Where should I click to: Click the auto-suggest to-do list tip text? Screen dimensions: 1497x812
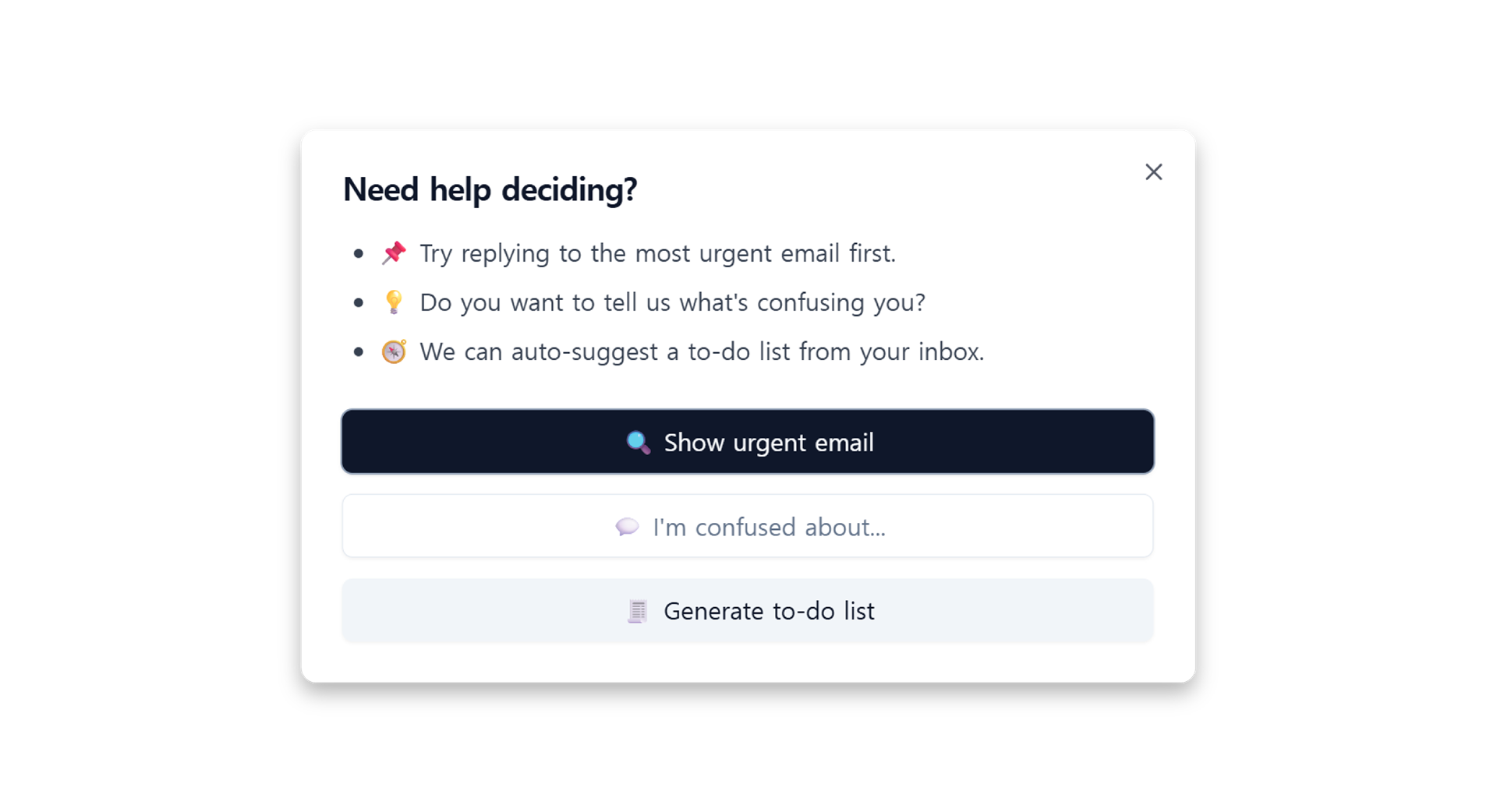(x=702, y=351)
